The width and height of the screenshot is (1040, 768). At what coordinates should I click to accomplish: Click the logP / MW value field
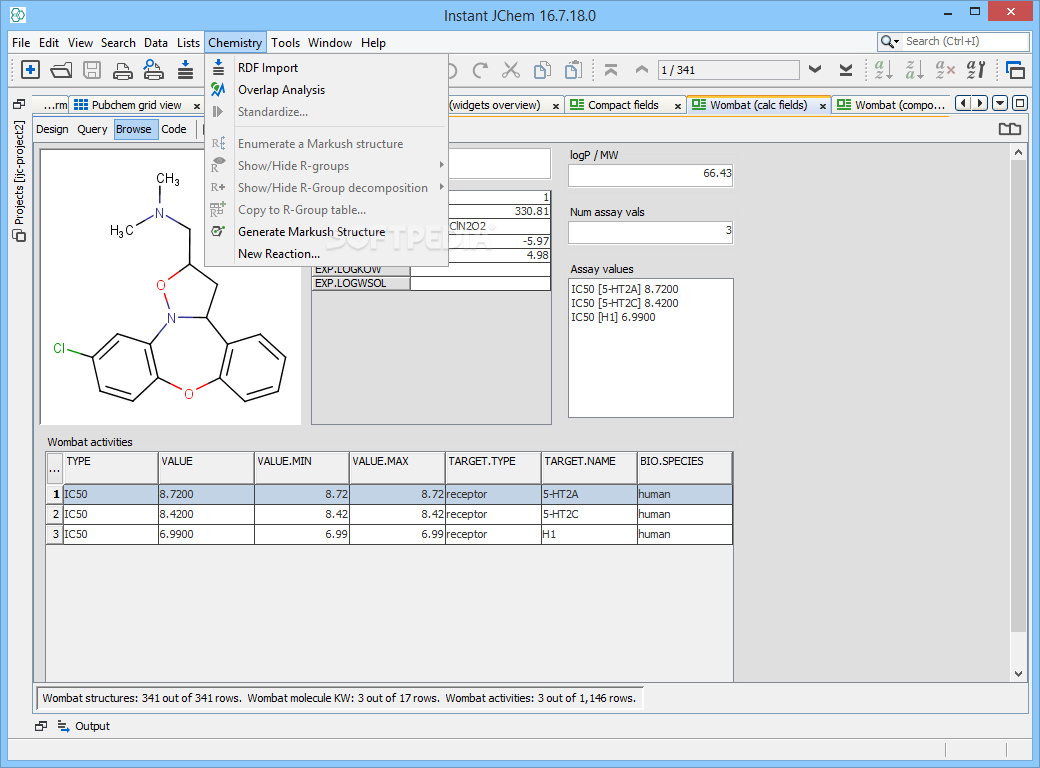tap(651, 174)
